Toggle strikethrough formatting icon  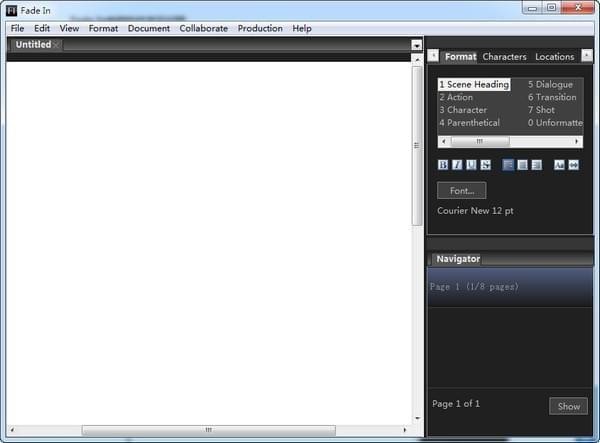[486, 164]
